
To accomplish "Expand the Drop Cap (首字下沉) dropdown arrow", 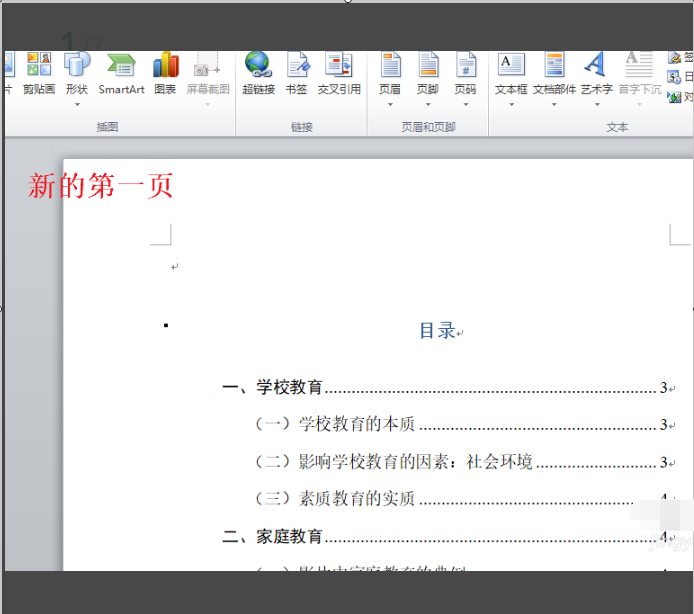I will point(639,105).
